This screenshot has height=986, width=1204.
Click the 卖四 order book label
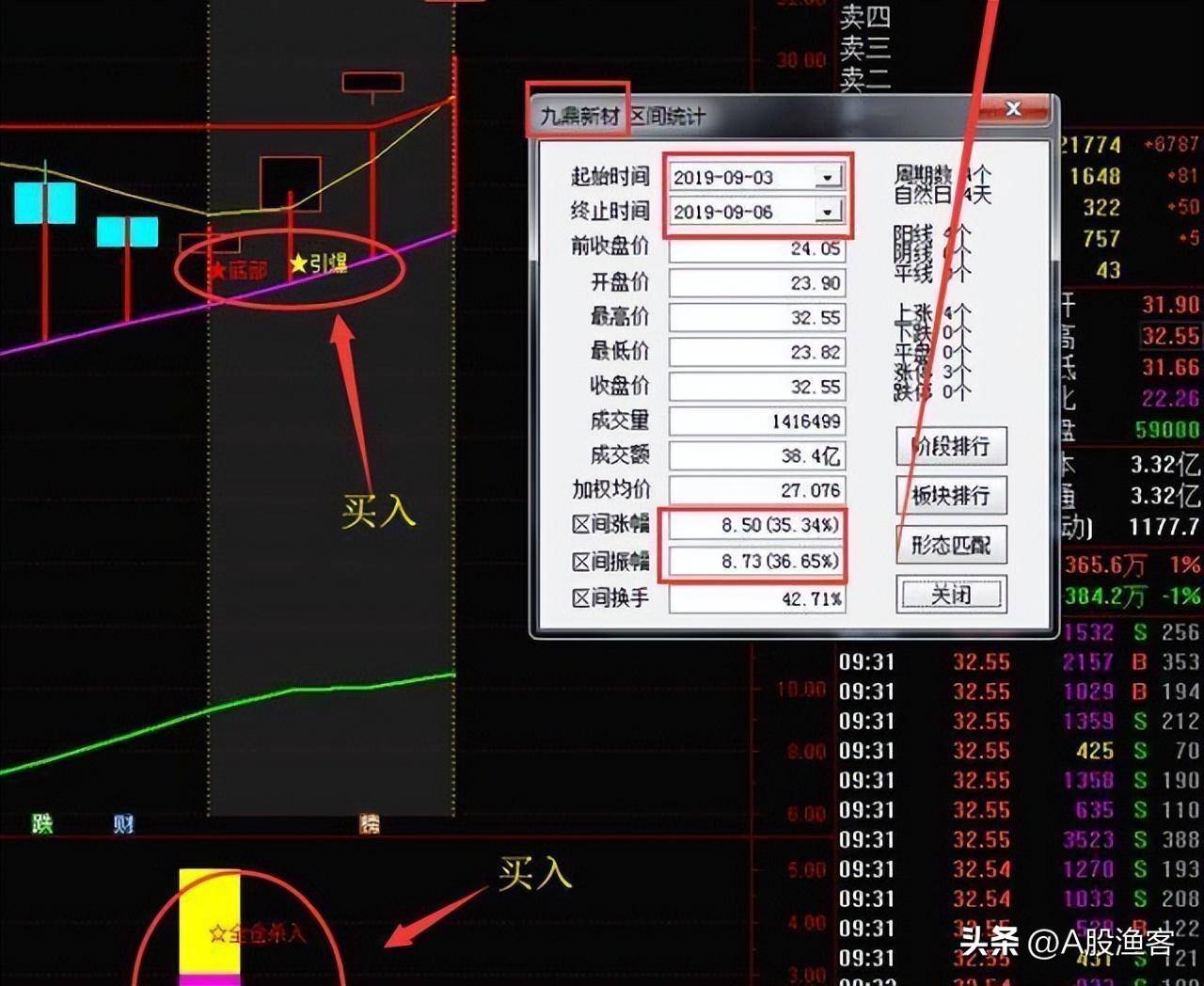(x=865, y=16)
